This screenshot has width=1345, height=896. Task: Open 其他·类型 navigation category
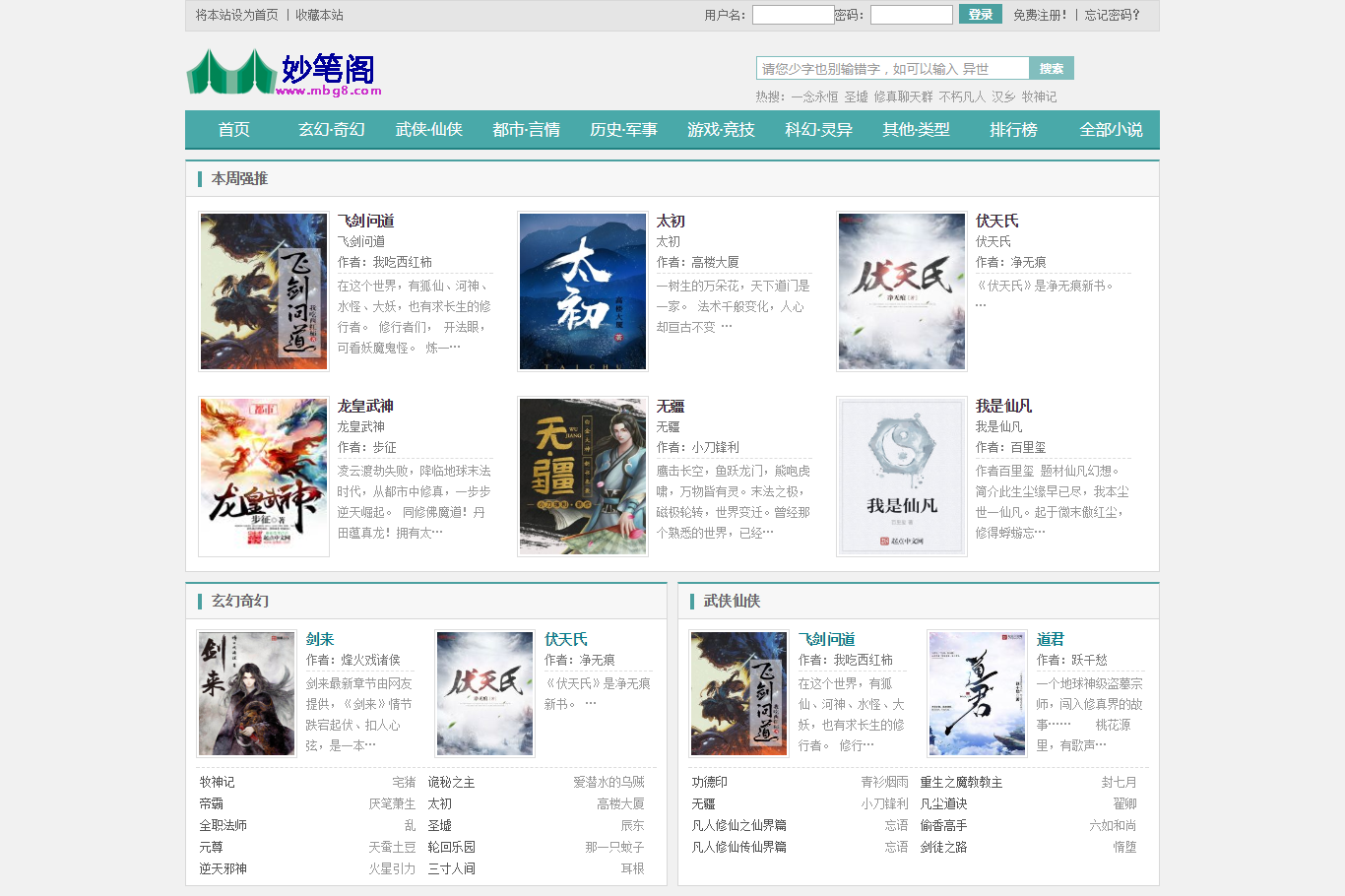tap(917, 130)
